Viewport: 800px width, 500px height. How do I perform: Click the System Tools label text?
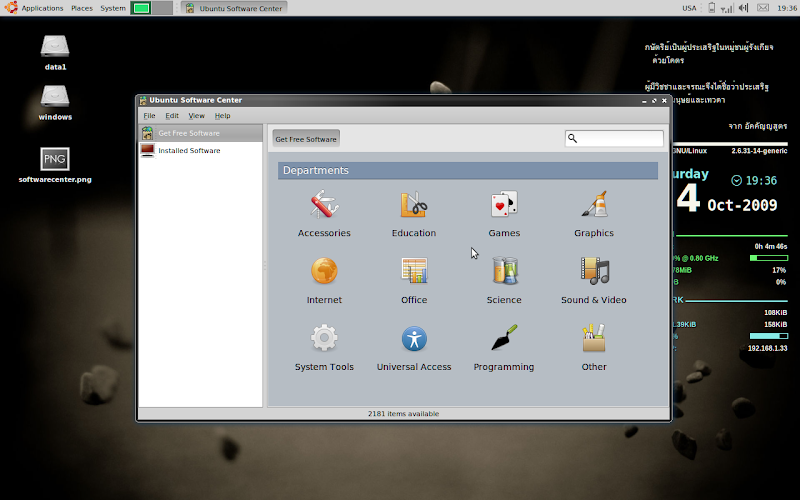[x=324, y=367]
